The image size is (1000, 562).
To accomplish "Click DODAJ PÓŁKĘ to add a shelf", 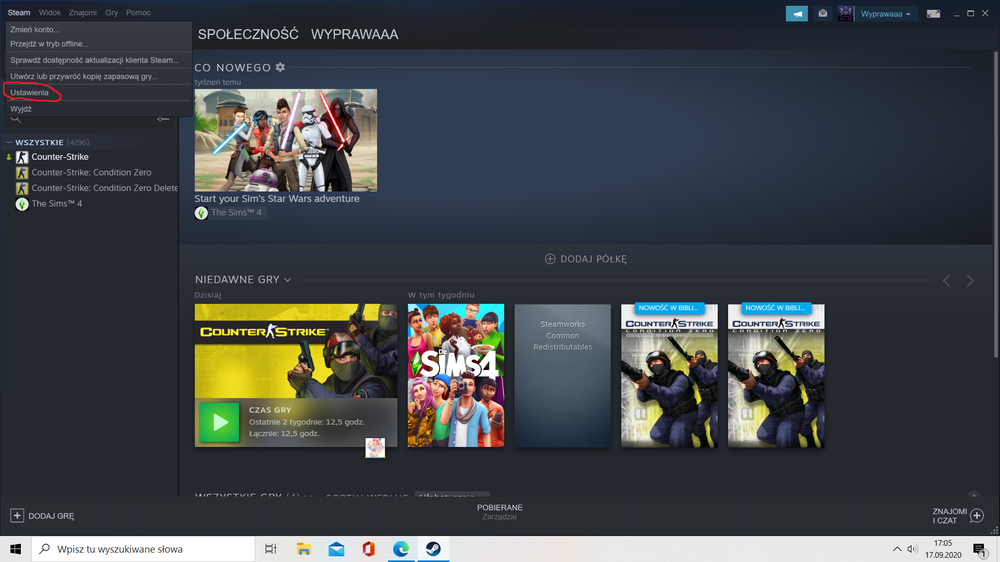I will (585, 259).
